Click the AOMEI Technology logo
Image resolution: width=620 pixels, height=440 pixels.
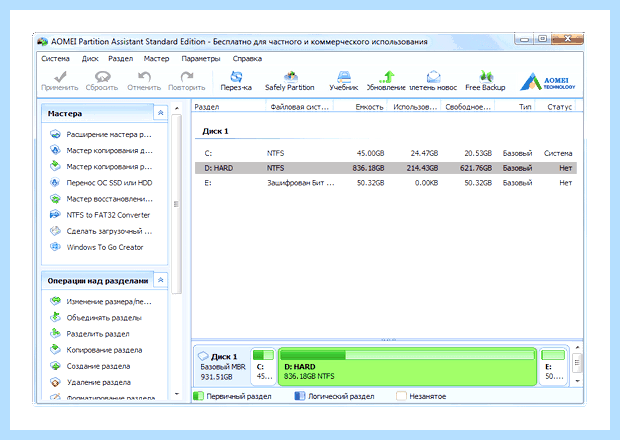pos(548,81)
